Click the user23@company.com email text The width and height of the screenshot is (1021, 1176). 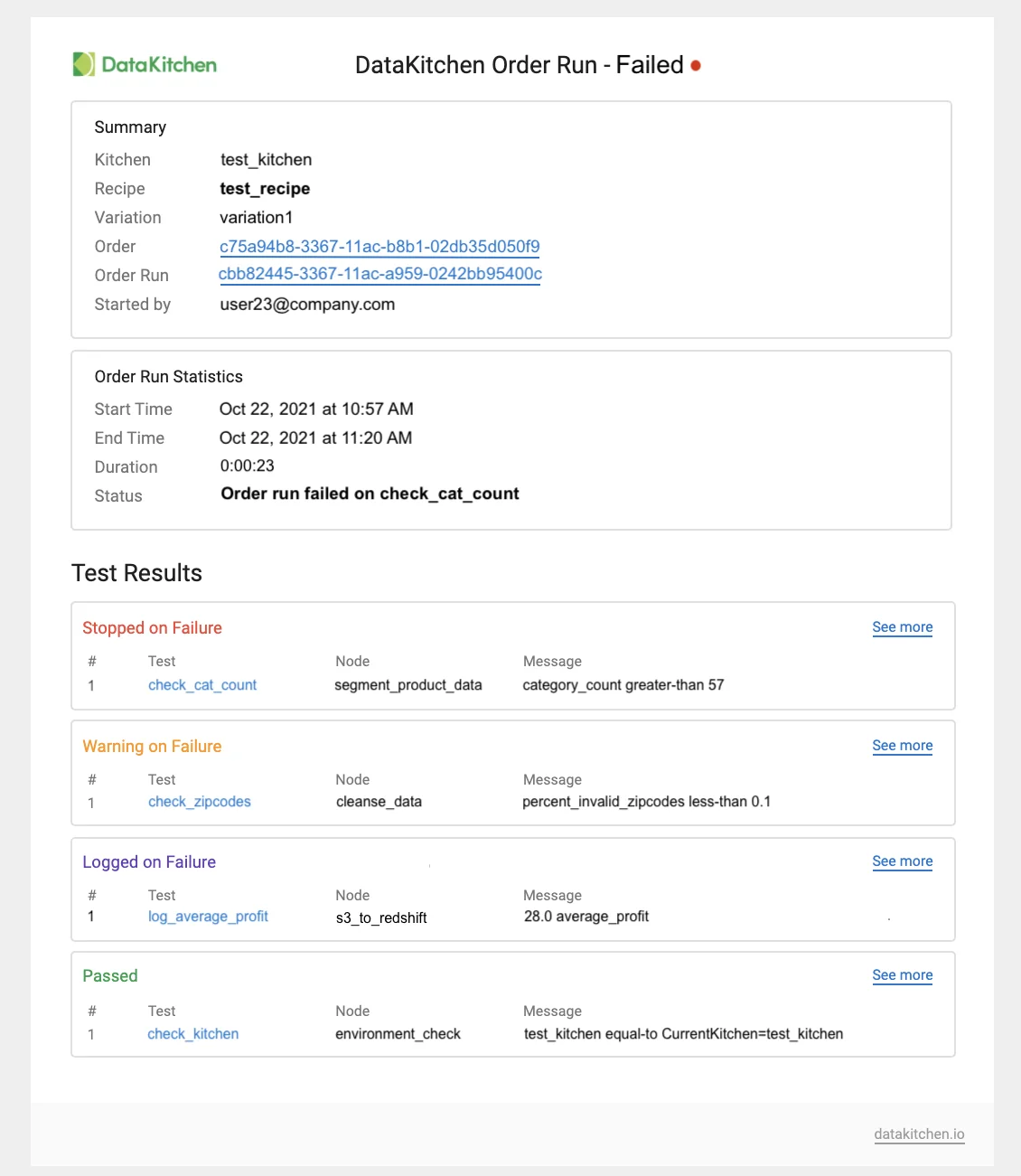click(307, 305)
